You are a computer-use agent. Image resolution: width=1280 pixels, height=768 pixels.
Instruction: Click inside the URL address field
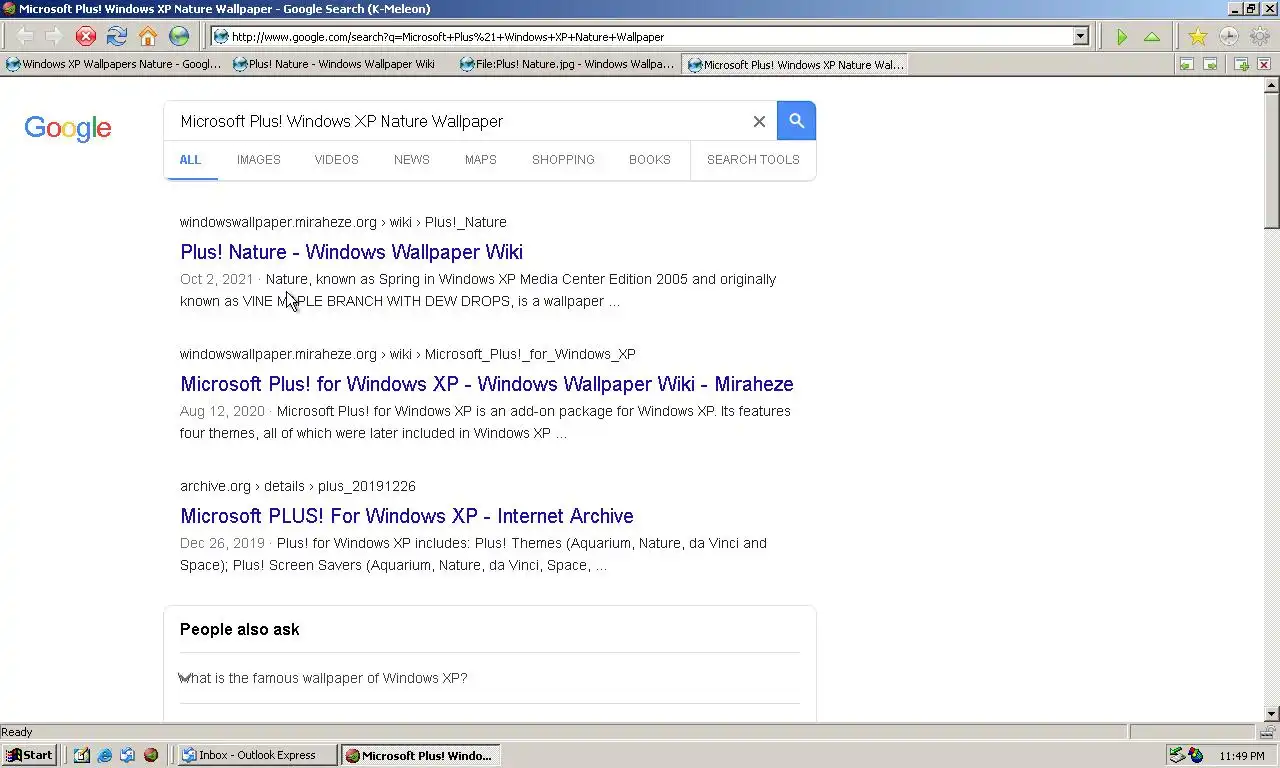pos(649,37)
